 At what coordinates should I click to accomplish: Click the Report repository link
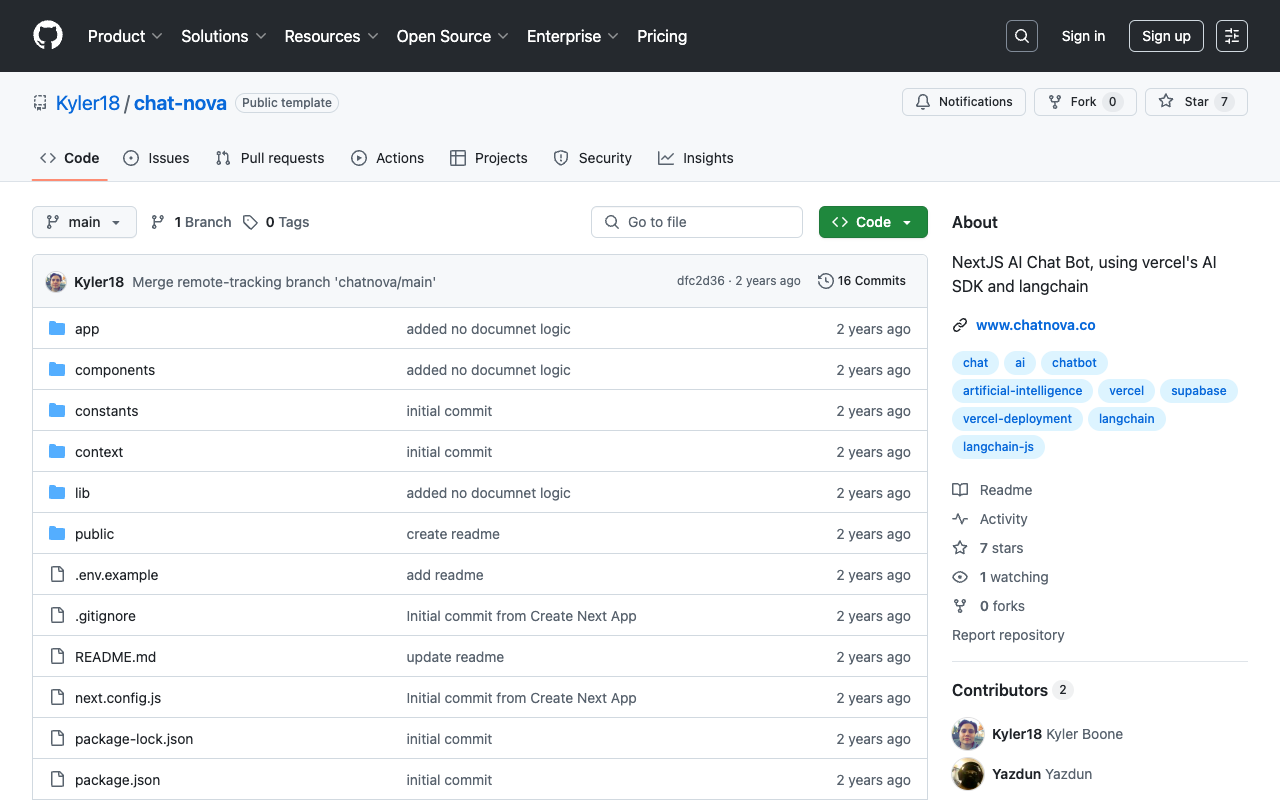coord(1008,635)
